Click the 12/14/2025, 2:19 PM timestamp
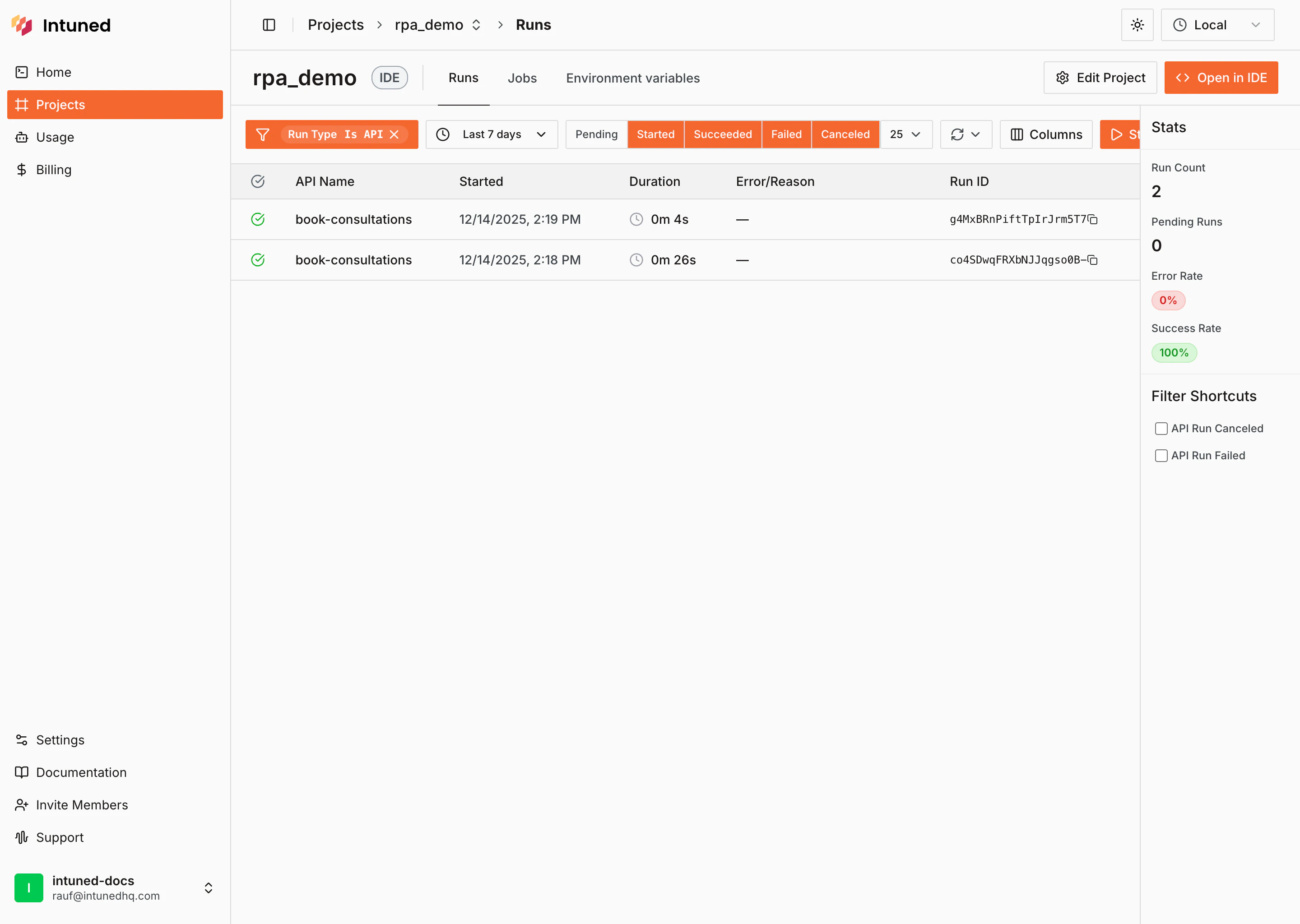This screenshot has height=924, width=1300. click(520, 220)
